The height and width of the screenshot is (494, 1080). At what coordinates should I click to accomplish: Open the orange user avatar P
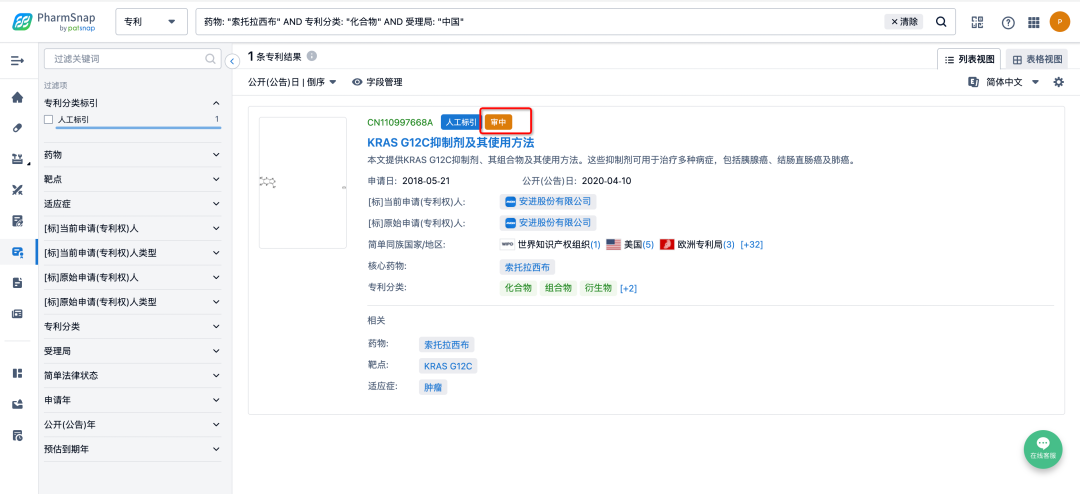[1059, 22]
